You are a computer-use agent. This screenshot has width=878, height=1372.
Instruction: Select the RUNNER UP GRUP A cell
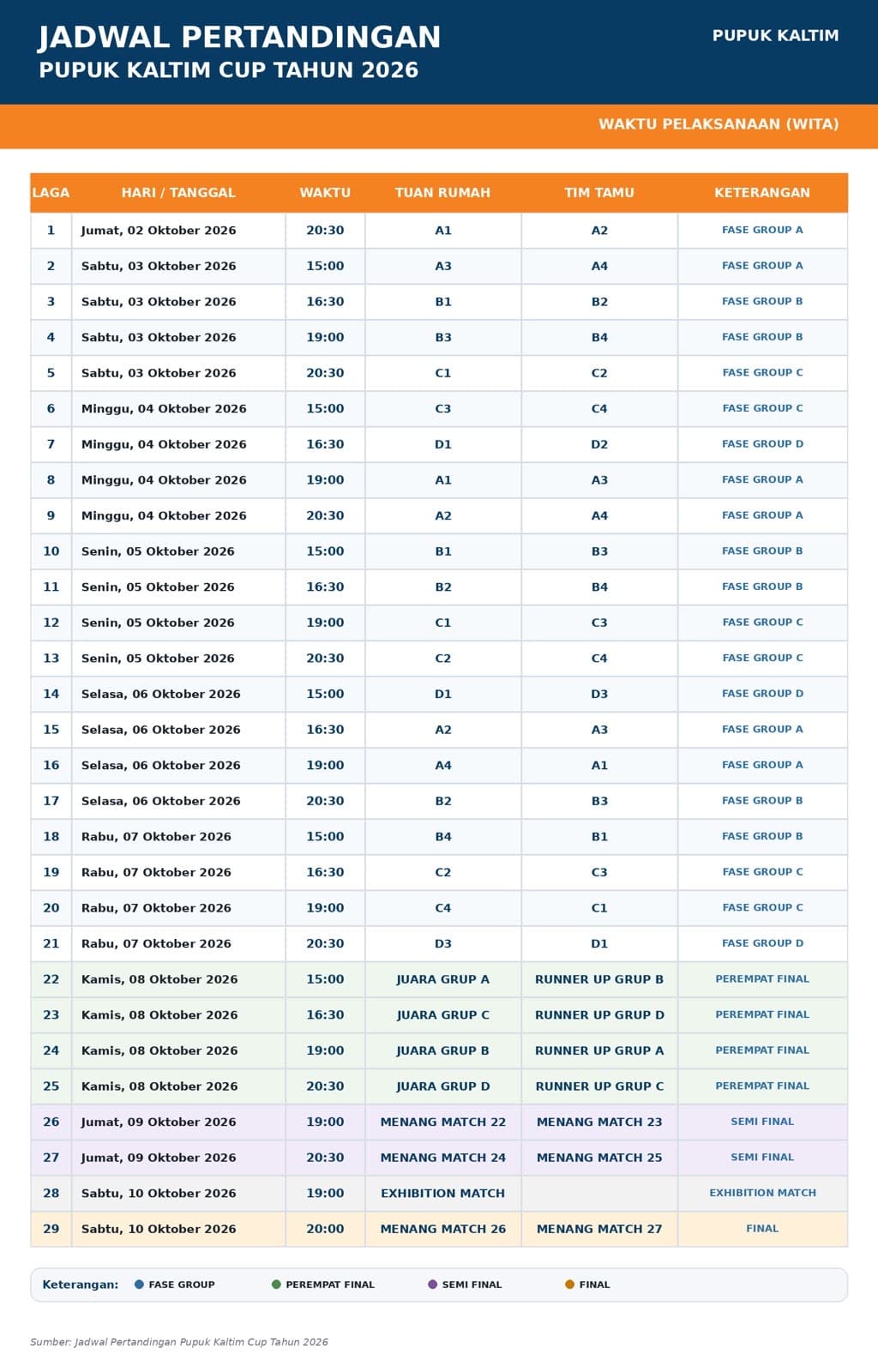pyautogui.click(x=599, y=1050)
